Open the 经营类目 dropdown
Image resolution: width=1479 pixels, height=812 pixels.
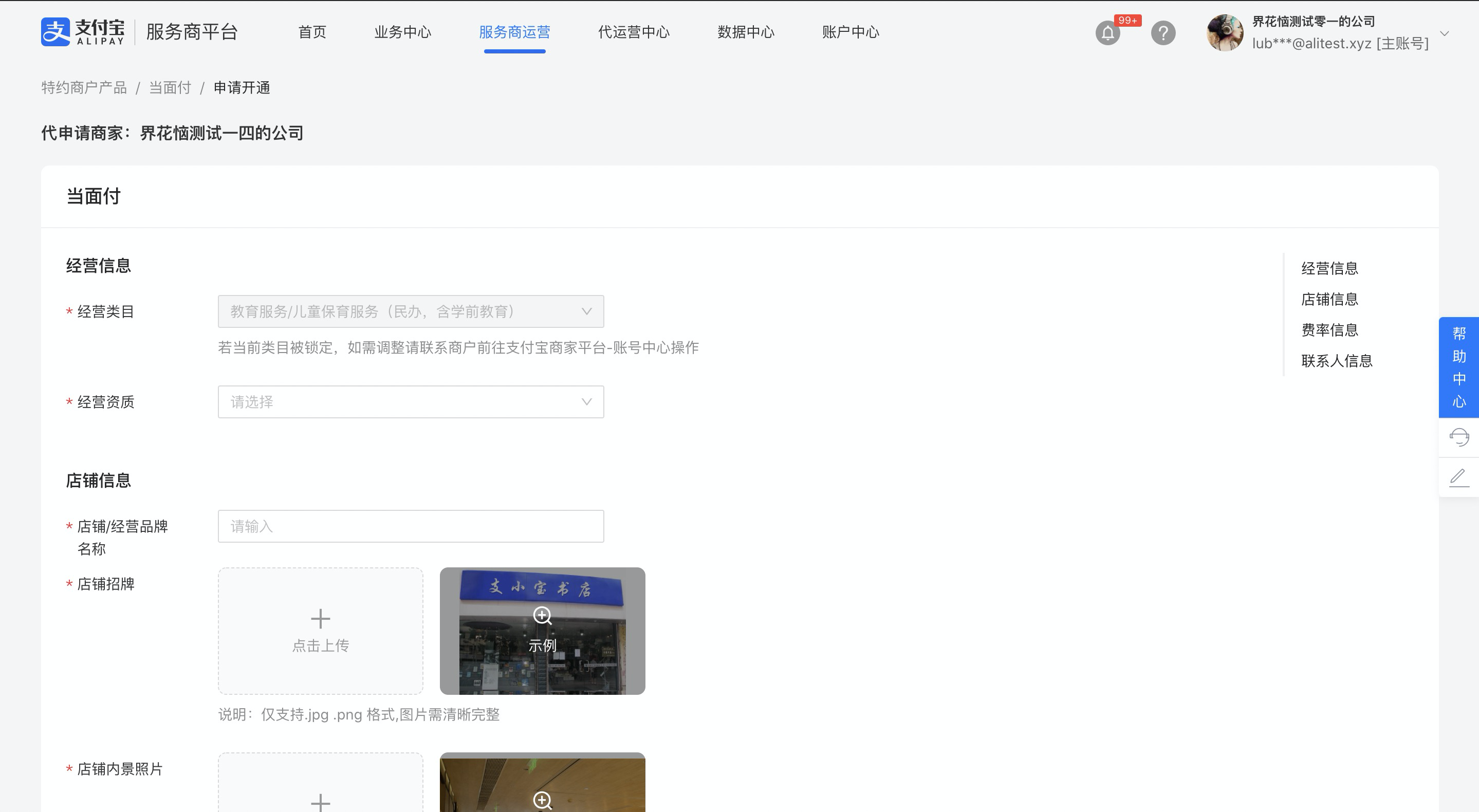pos(411,312)
